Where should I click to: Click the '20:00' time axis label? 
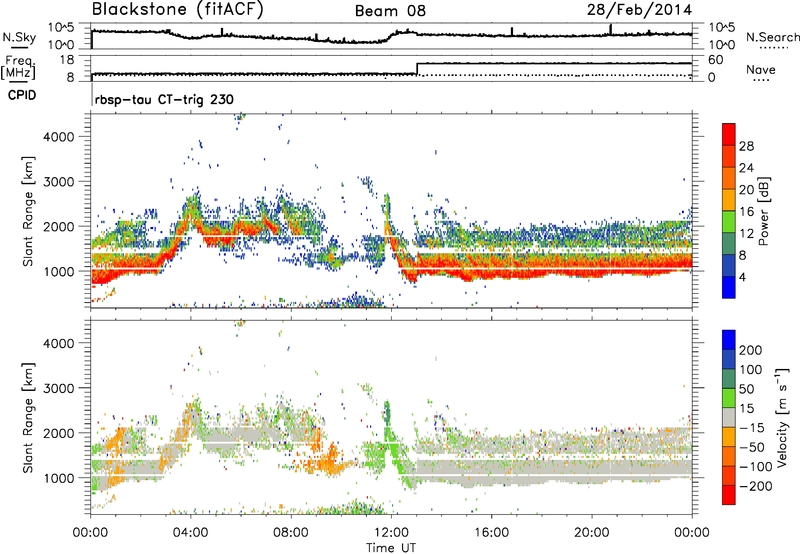pos(591,533)
